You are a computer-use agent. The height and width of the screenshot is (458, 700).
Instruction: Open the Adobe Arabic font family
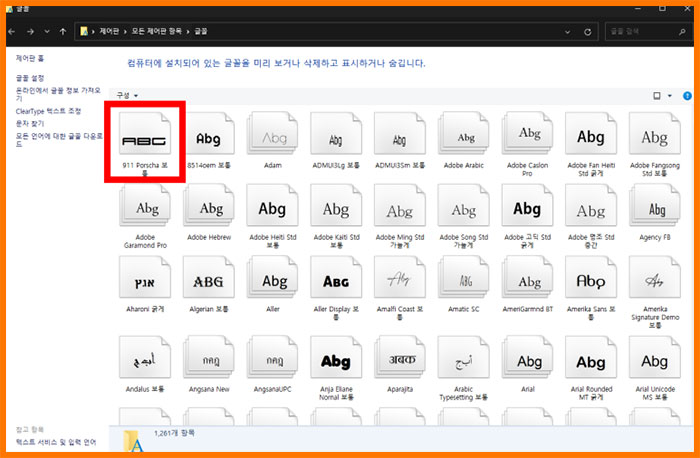click(463, 134)
